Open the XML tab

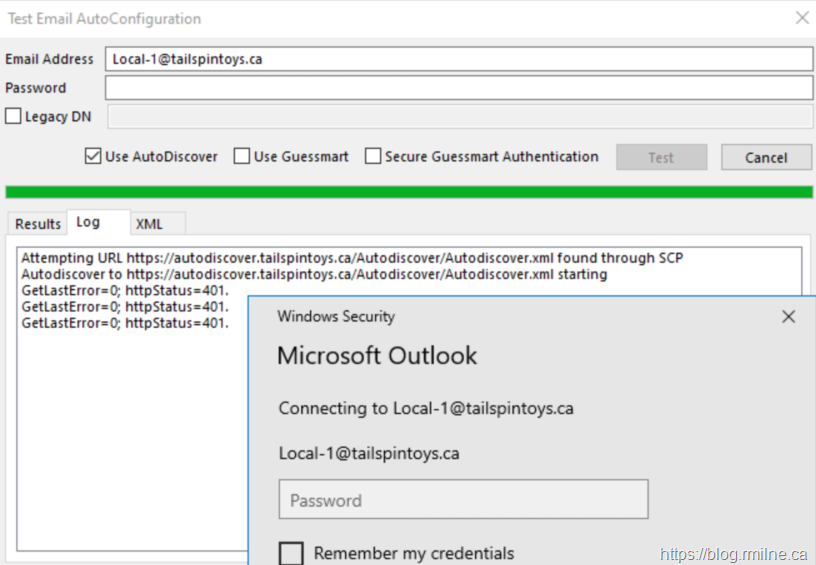point(149,224)
